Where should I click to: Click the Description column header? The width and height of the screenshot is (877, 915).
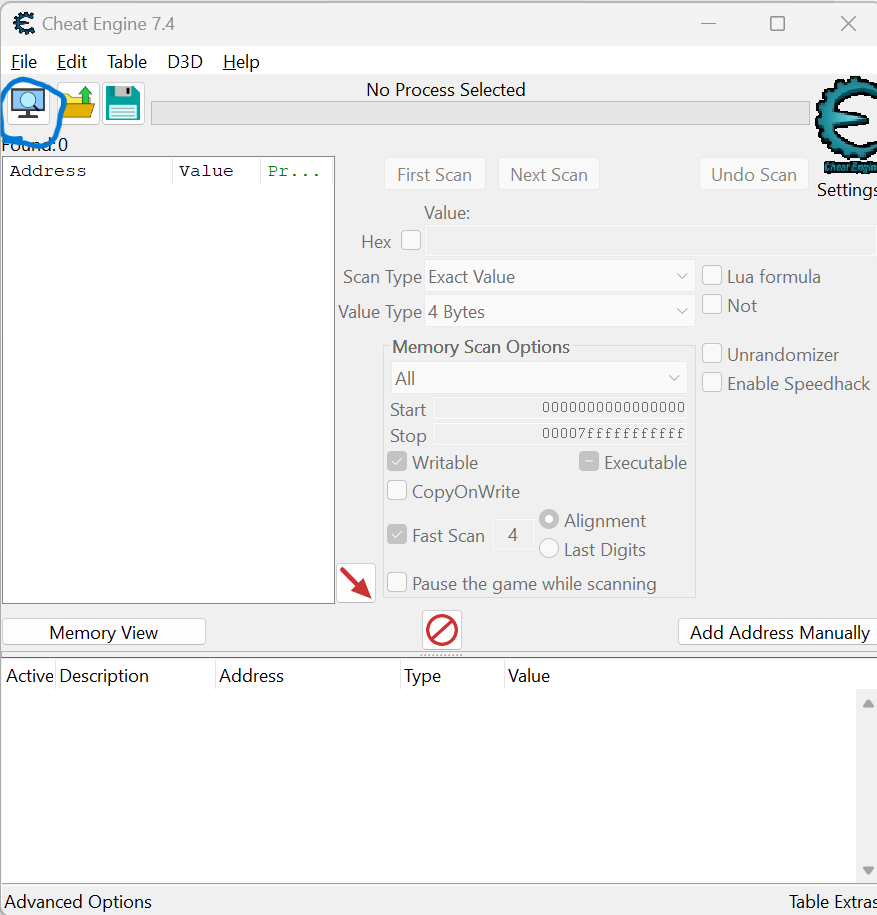[x=135, y=676]
